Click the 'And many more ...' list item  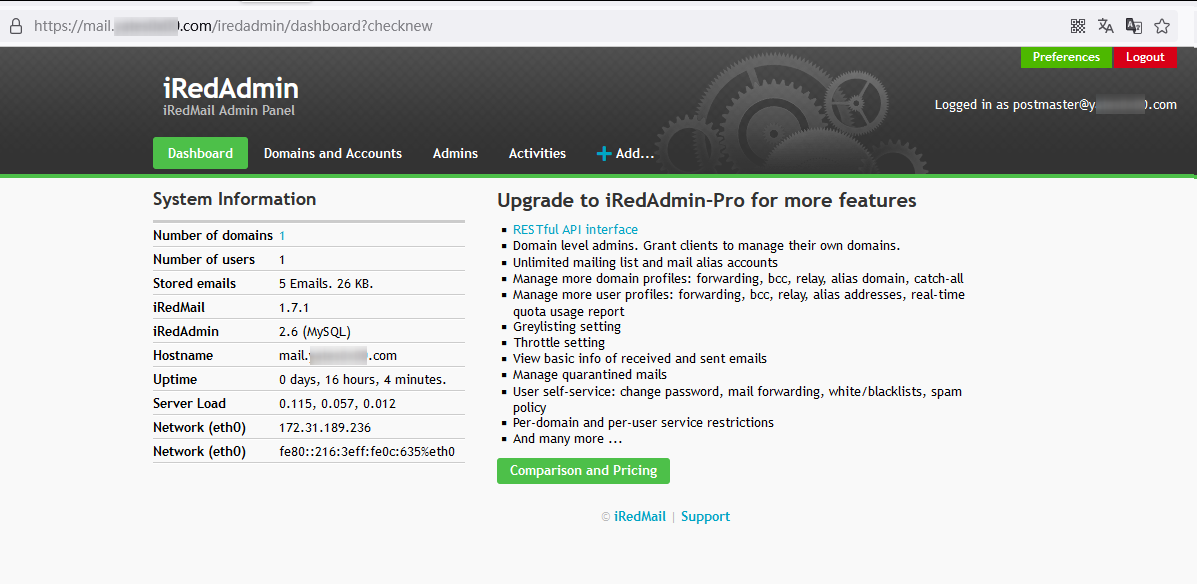pos(568,439)
